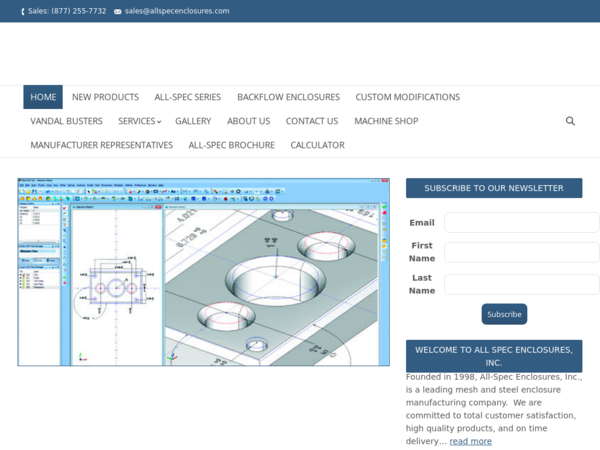Screen dimensions: 600x450
Task: Click the Sales phone number
Action: pyautogui.click(x=67, y=11)
